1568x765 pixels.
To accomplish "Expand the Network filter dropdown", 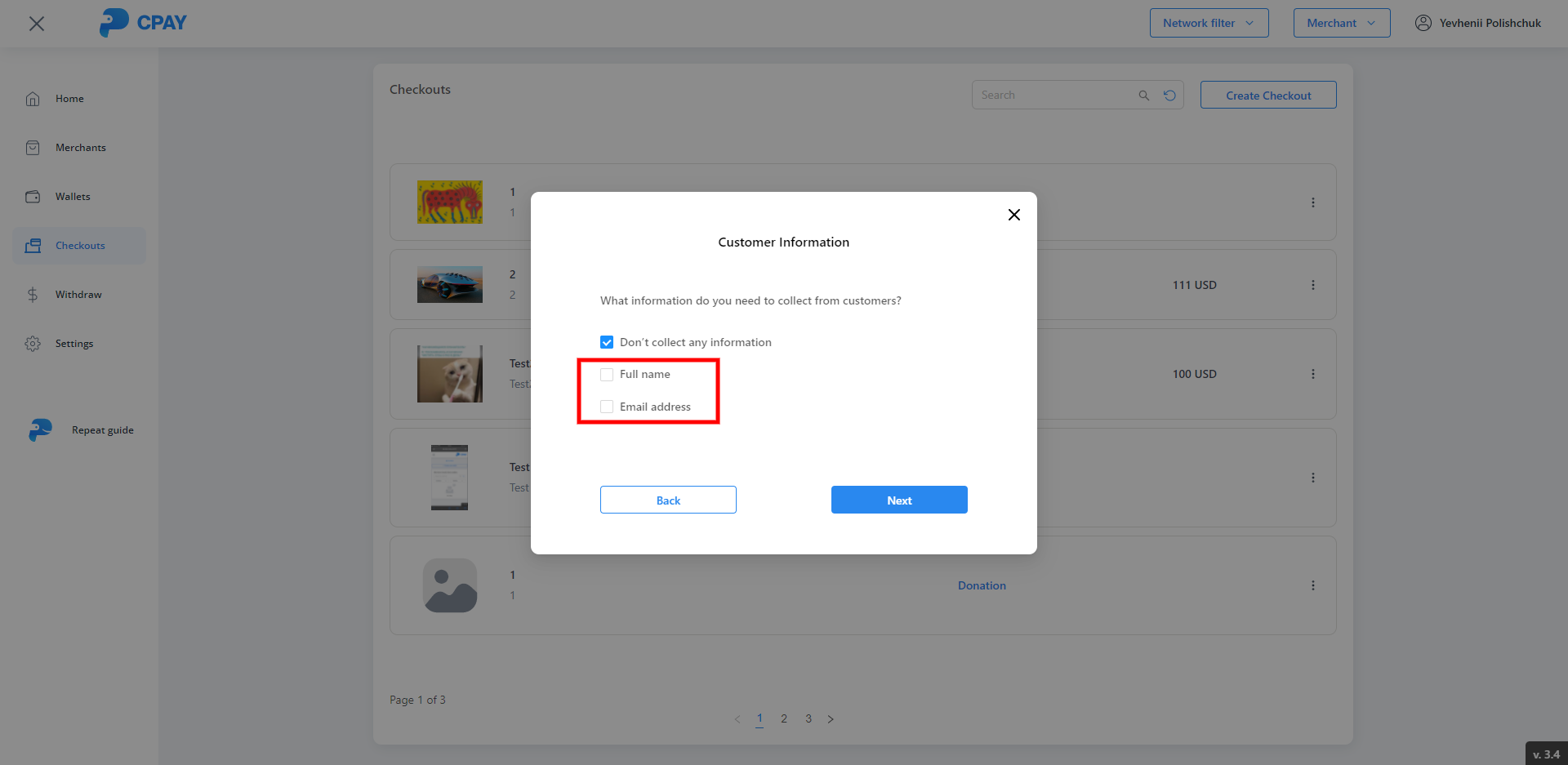I will click(1209, 23).
